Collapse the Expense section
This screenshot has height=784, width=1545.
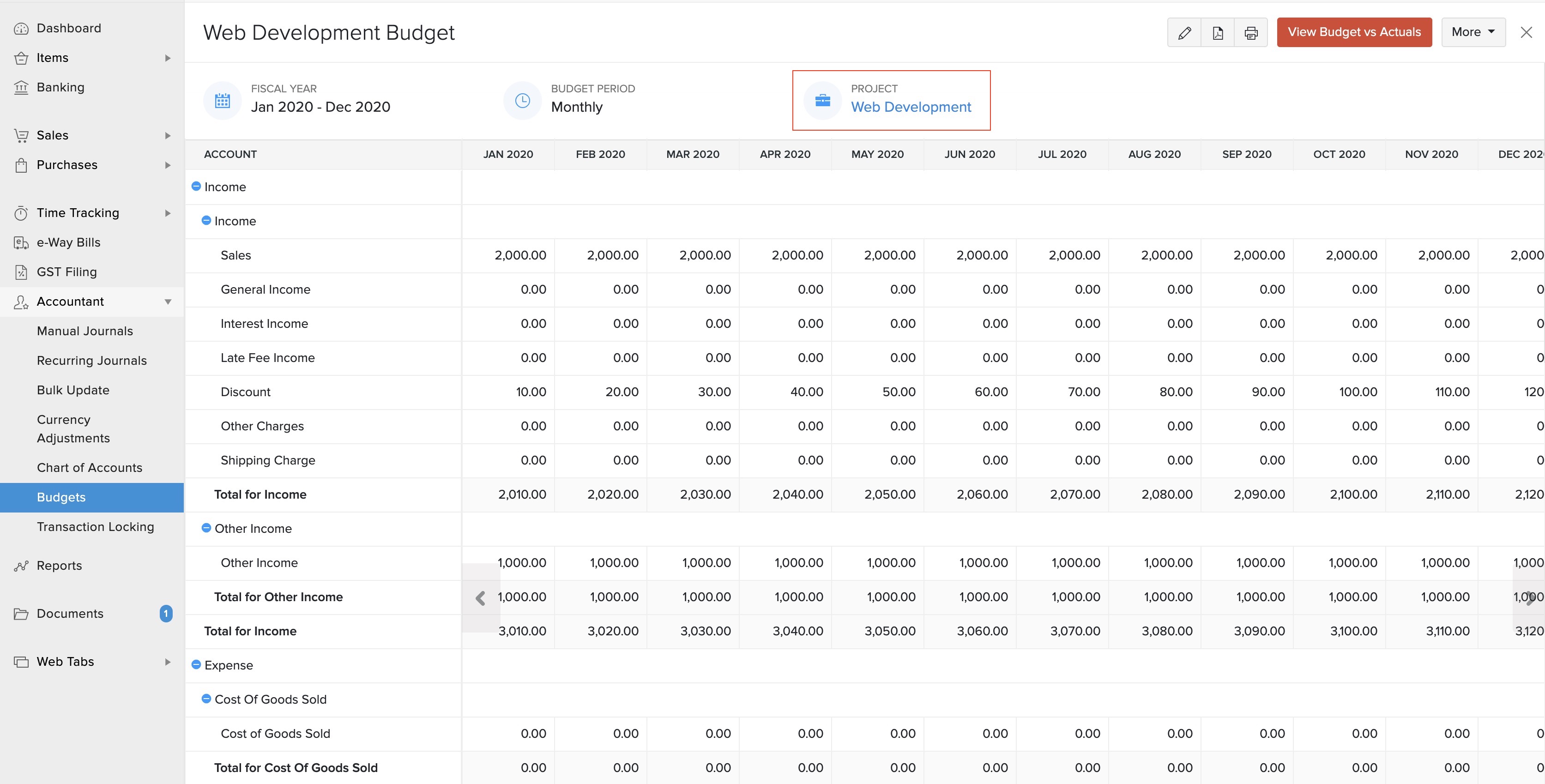click(x=196, y=664)
